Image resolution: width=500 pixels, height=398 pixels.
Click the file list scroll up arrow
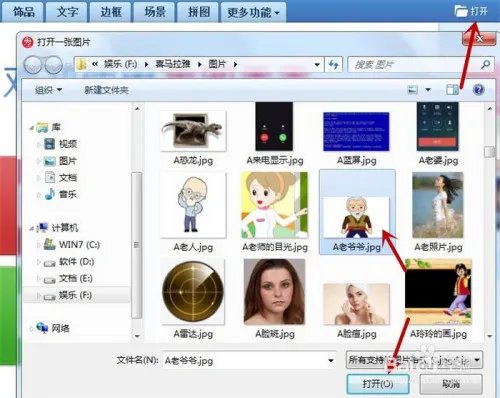[490, 108]
